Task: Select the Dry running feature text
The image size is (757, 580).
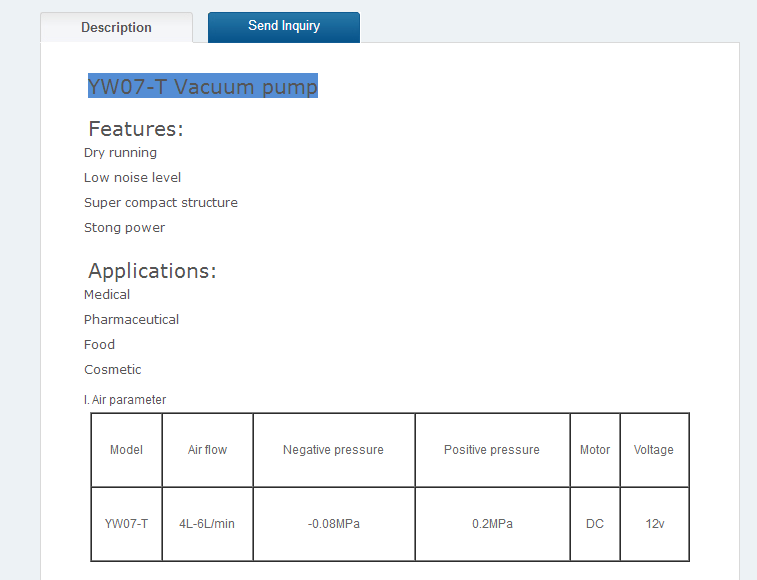Action: 120,153
